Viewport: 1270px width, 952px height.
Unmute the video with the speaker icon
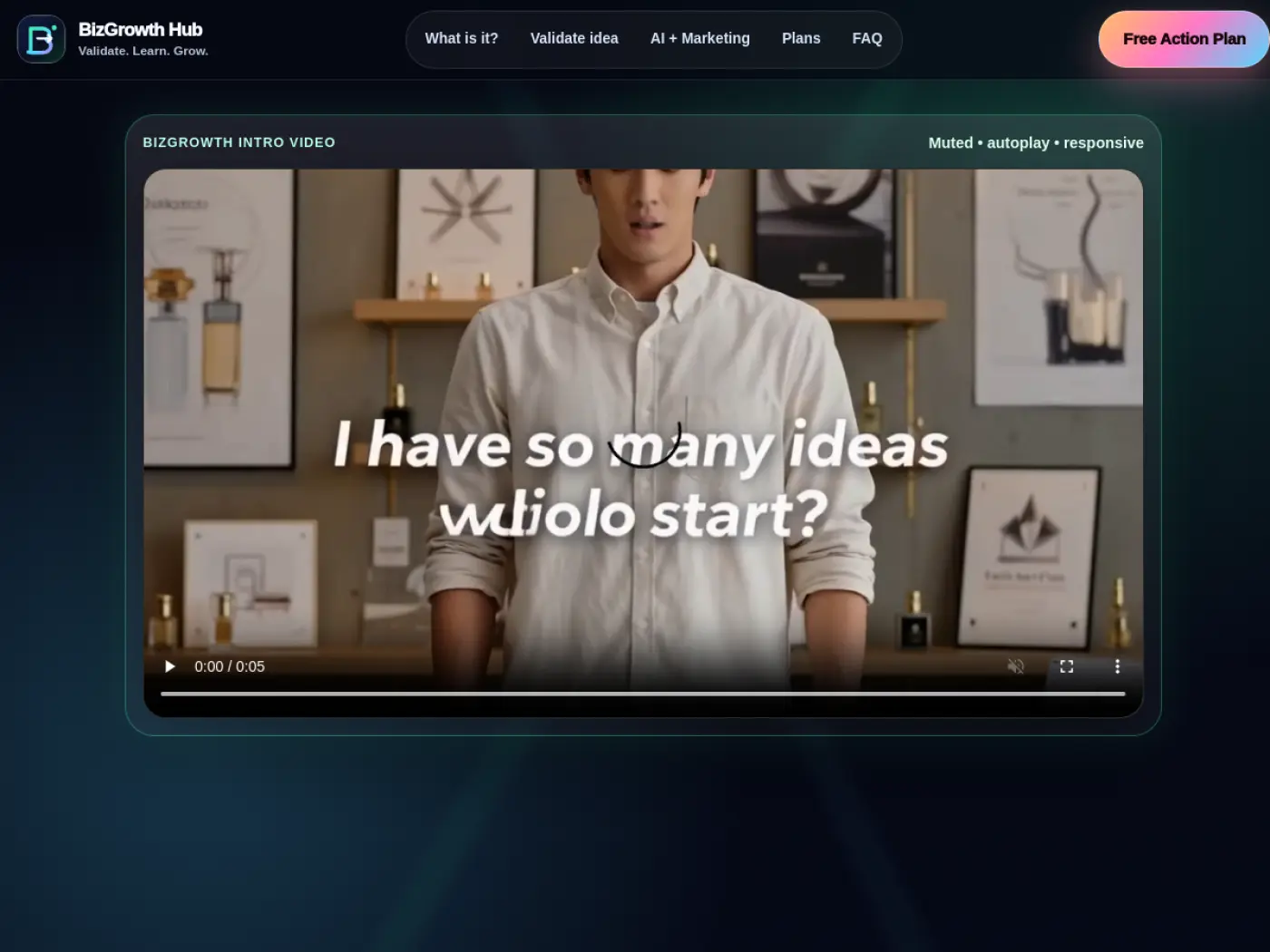[1016, 666]
